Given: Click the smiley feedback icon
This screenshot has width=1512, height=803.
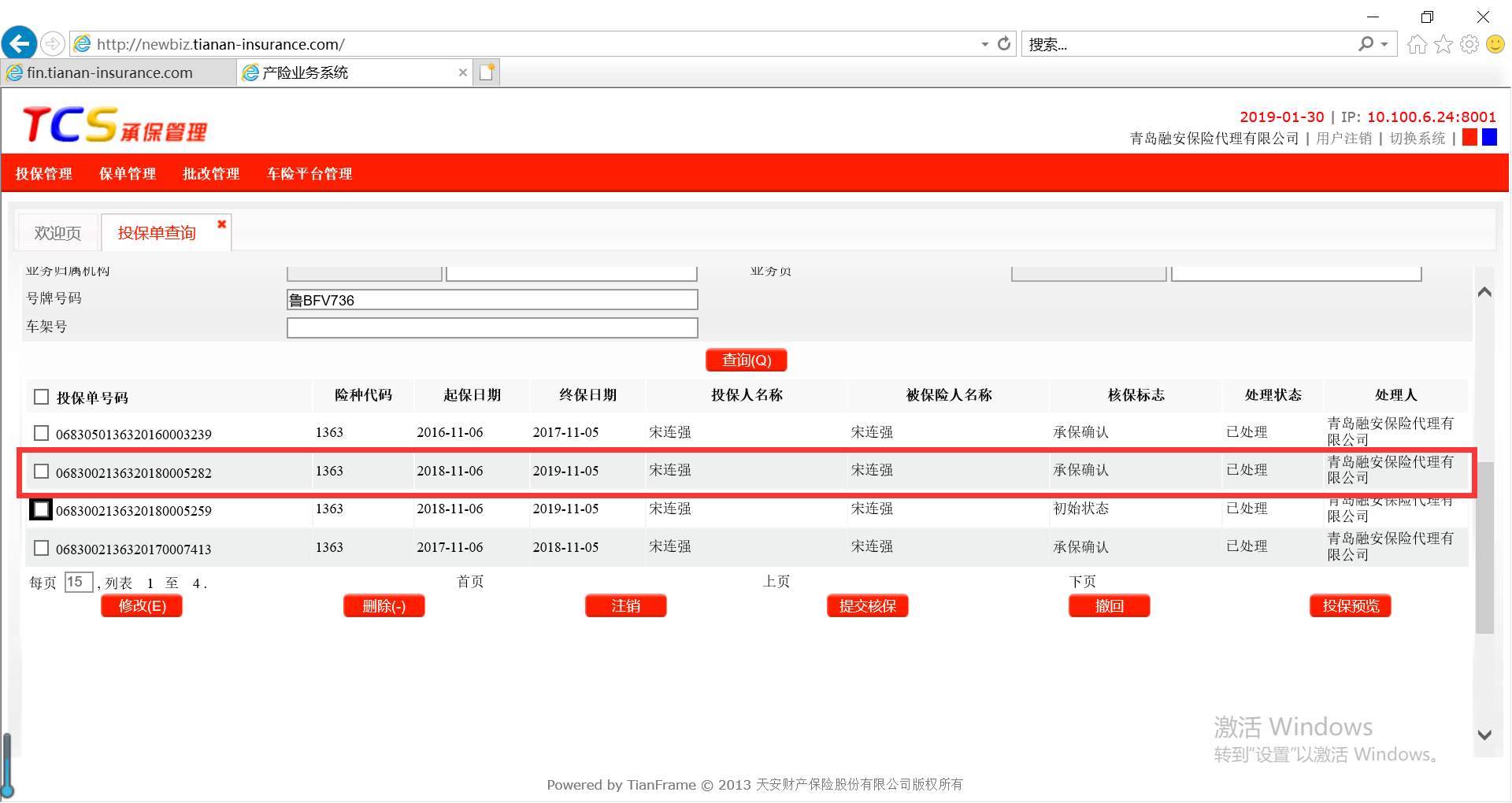Looking at the screenshot, I should (1495, 45).
